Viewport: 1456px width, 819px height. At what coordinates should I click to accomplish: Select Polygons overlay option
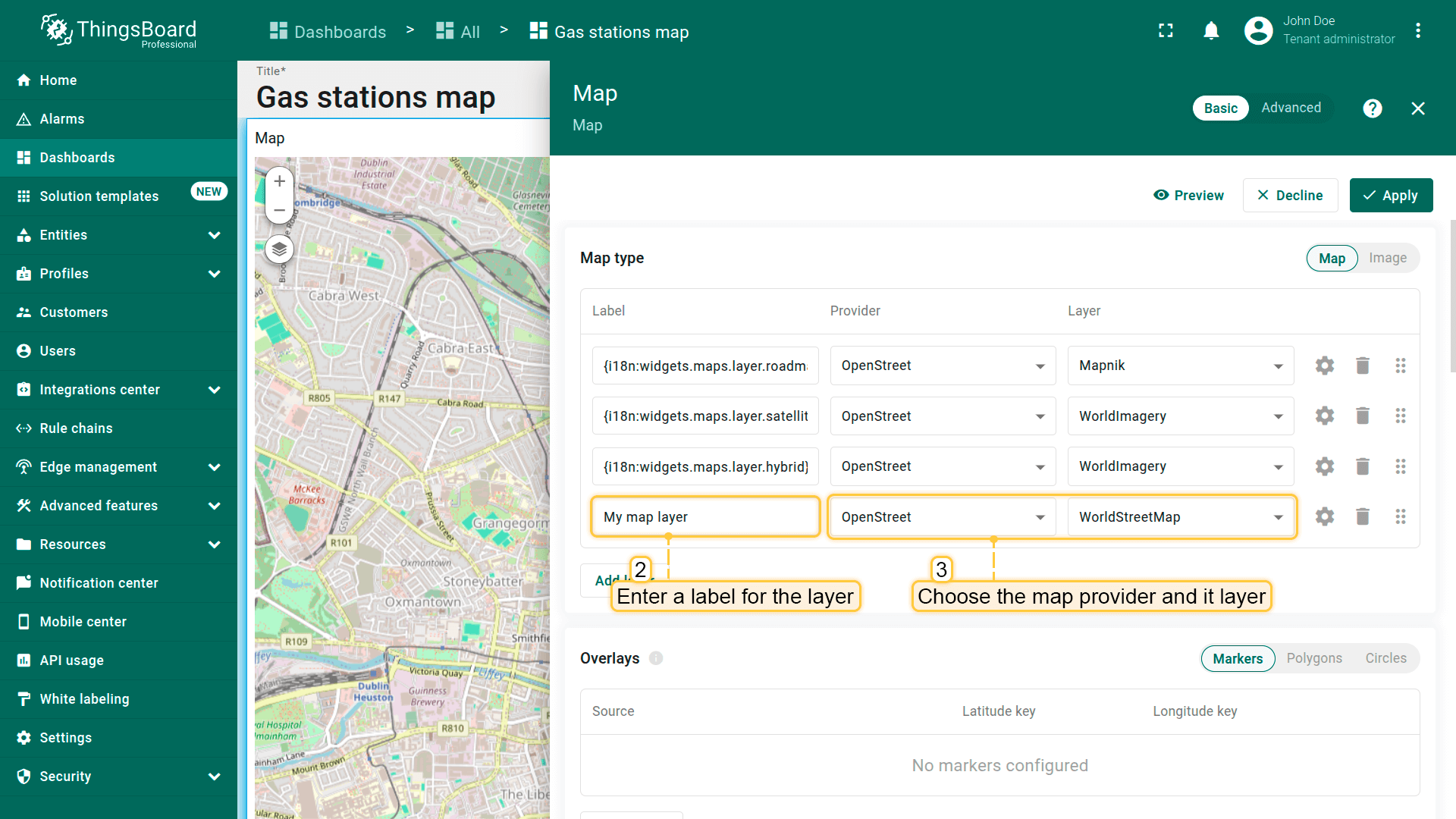pos(1313,658)
